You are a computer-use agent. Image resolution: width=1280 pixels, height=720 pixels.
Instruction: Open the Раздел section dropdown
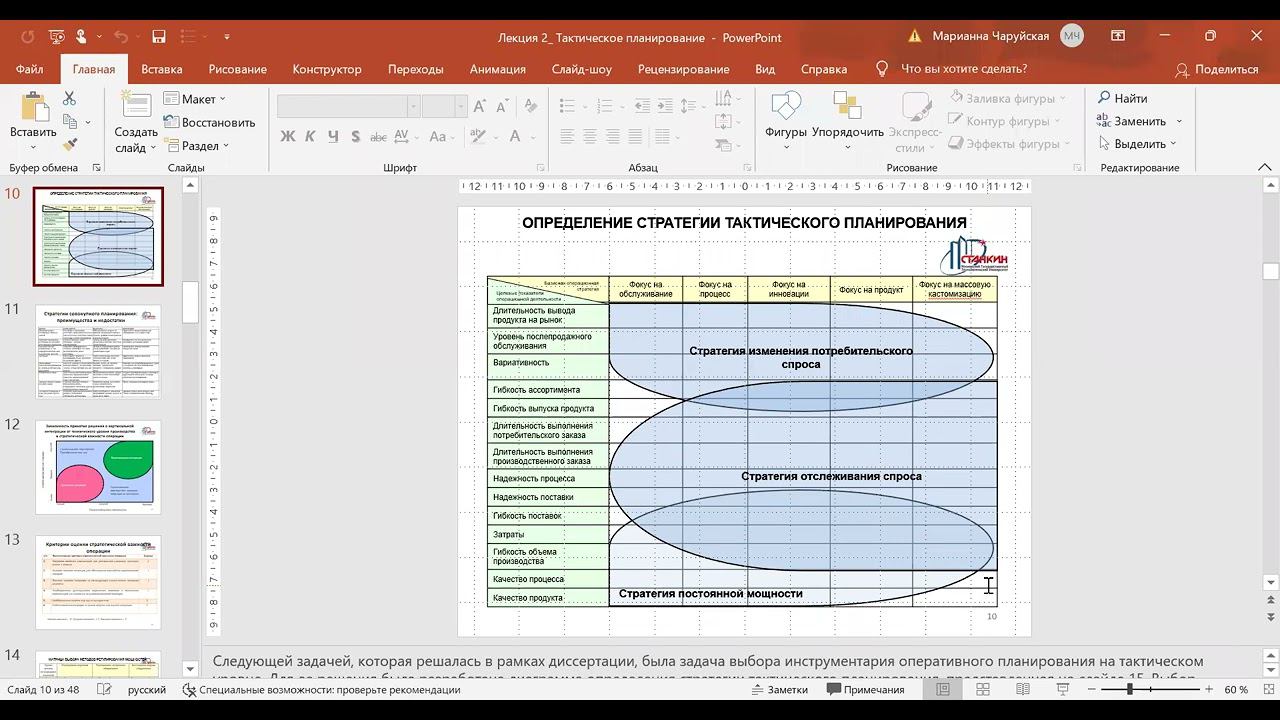(197, 145)
